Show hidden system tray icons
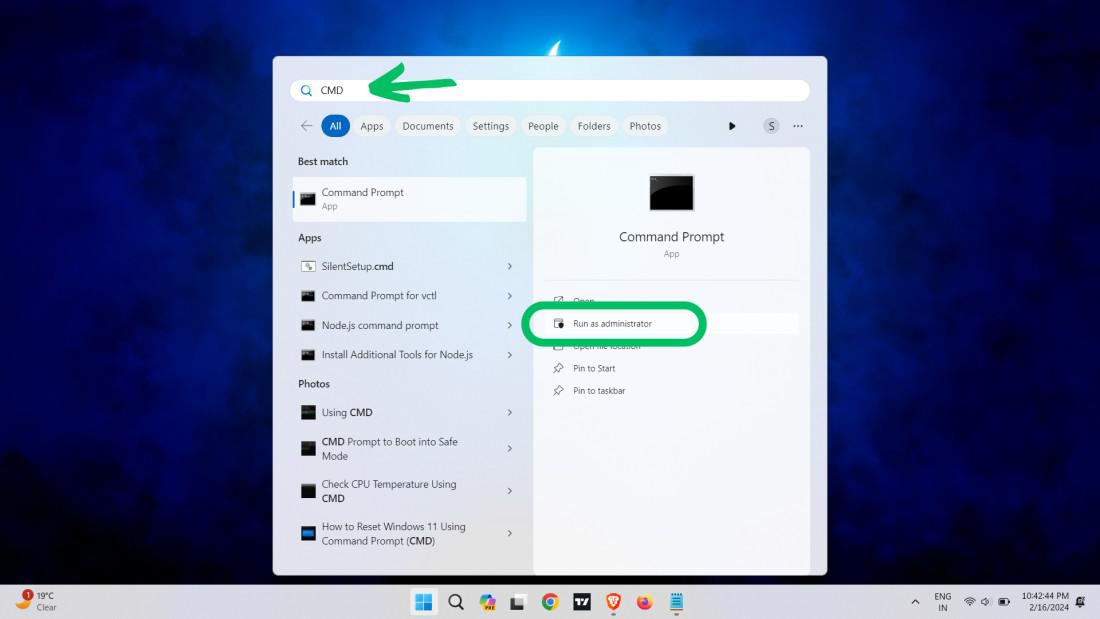Image resolution: width=1100 pixels, height=619 pixels. point(915,602)
